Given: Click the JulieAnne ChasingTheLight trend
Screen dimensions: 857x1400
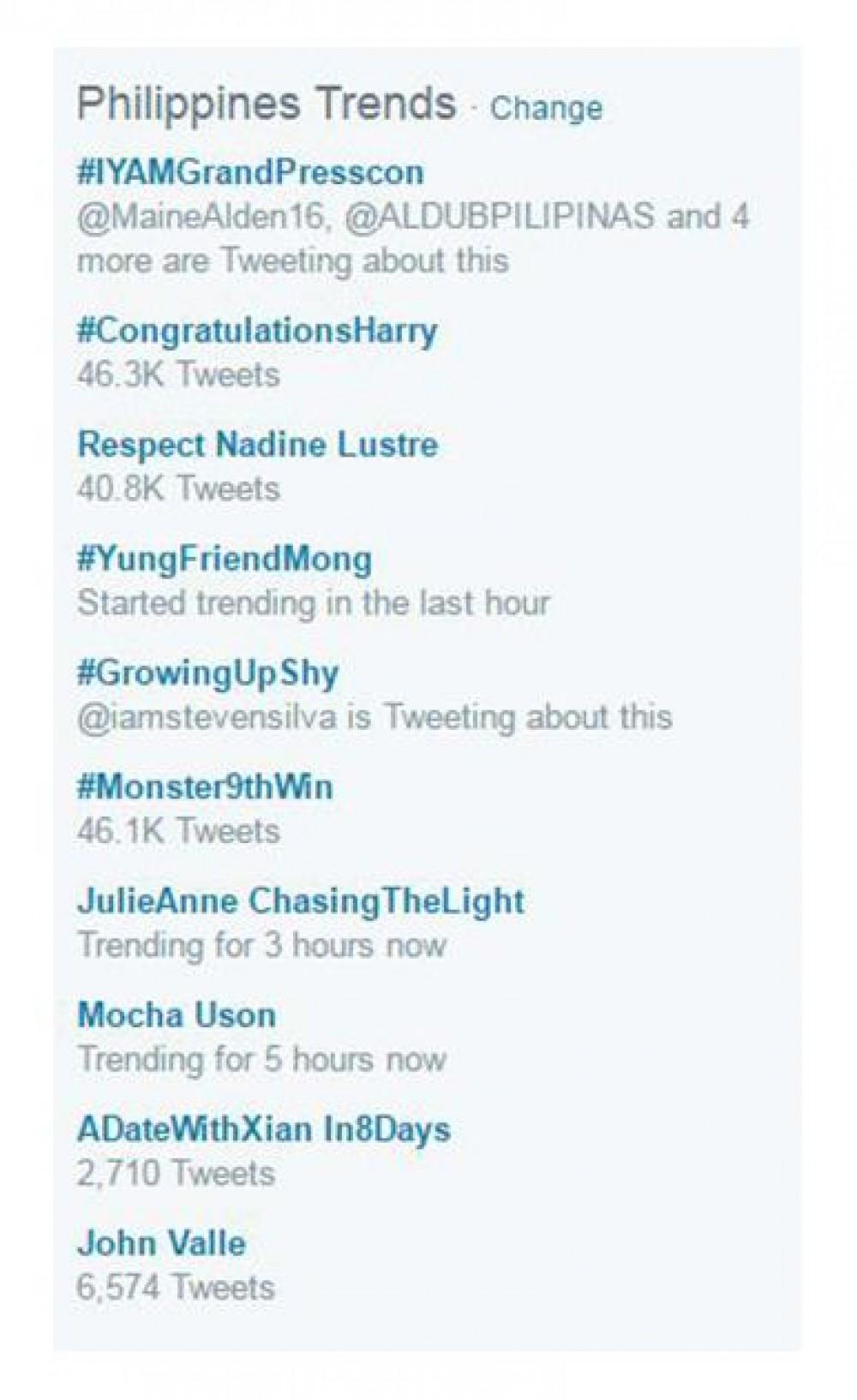Looking at the screenshot, I should [x=301, y=900].
